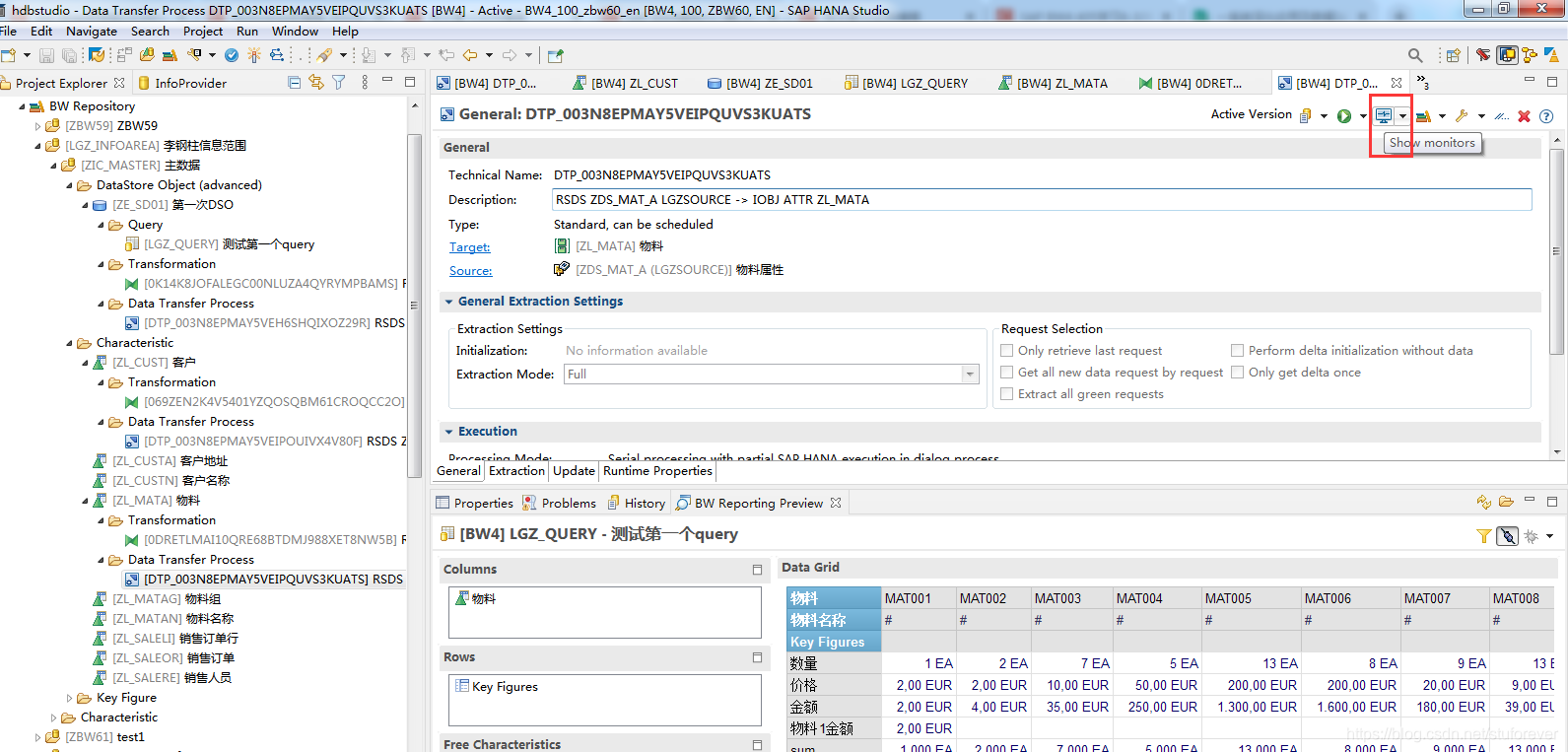Click the Open Perspective icon

pos(1453,56)
